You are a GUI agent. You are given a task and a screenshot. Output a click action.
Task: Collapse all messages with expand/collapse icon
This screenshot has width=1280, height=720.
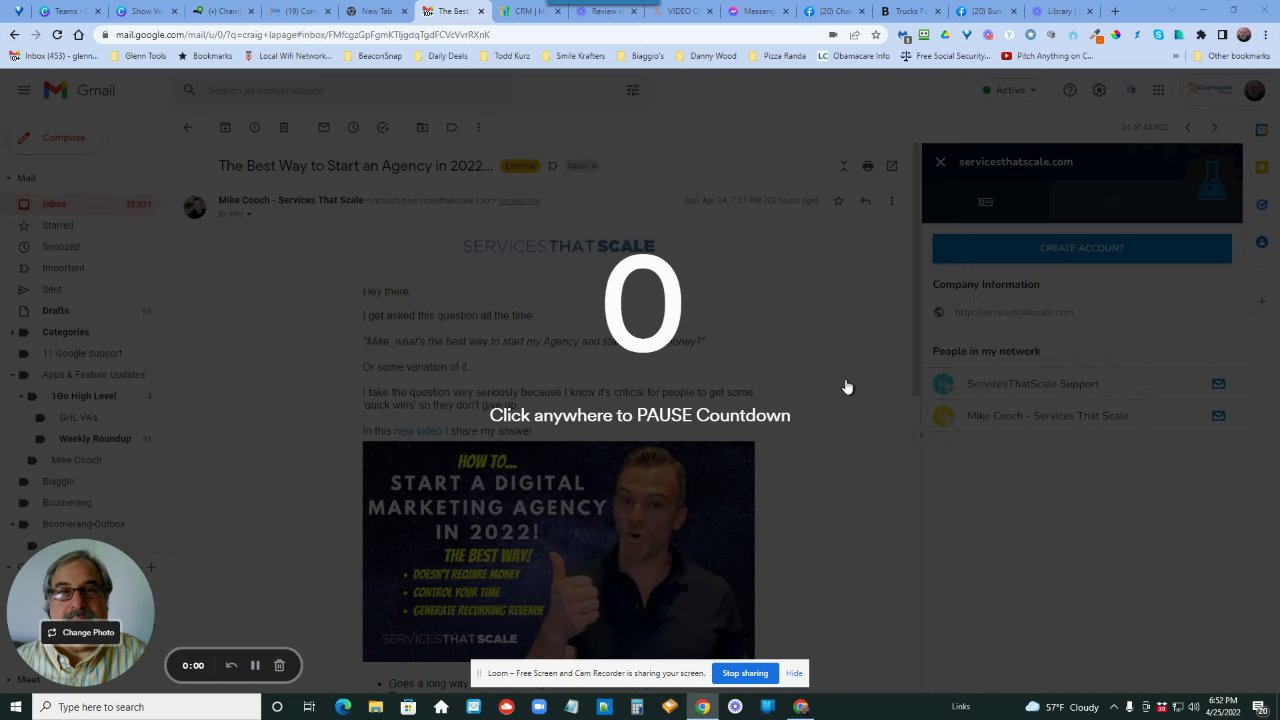843,166
